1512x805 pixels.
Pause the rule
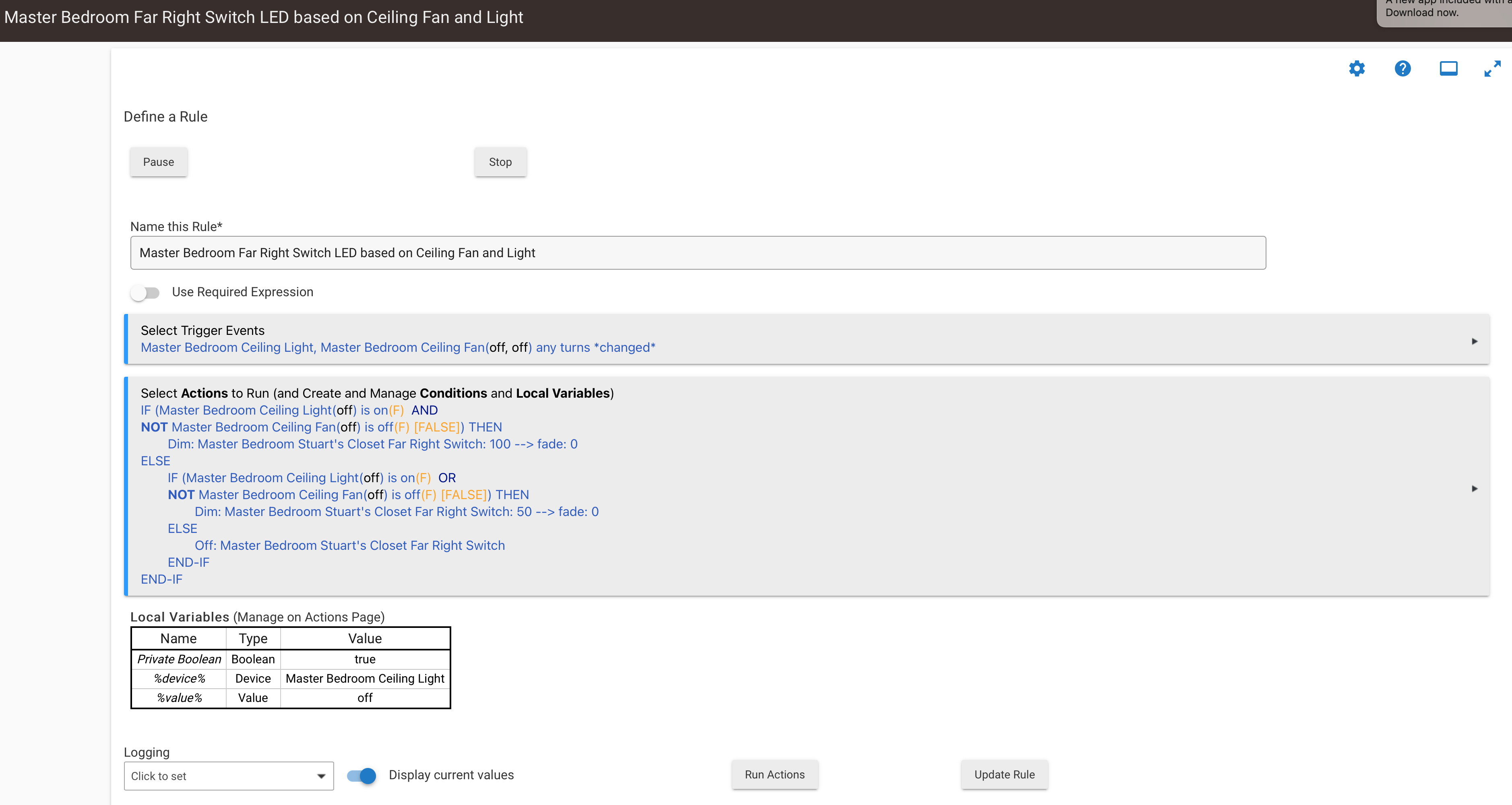pos(159,162)
